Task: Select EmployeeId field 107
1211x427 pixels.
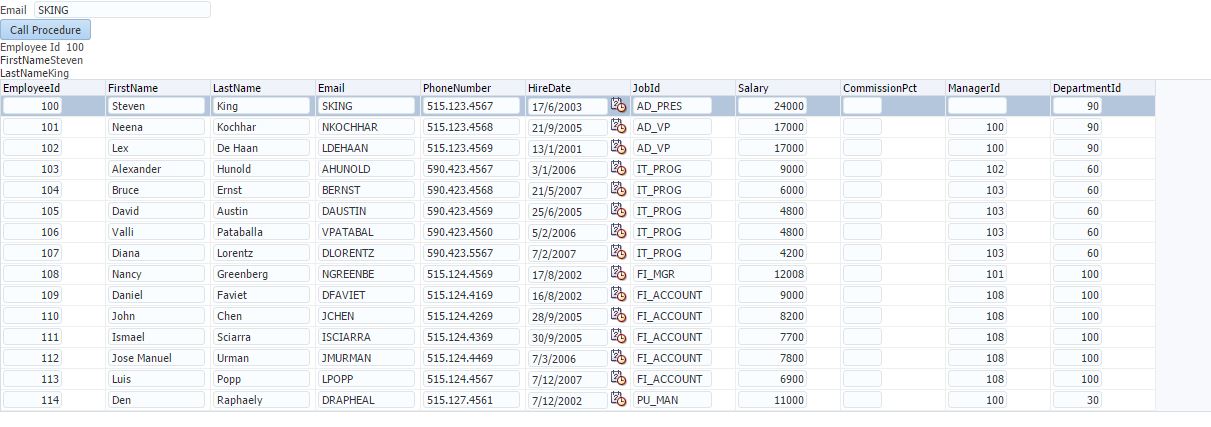Action: tap(33, 253)
